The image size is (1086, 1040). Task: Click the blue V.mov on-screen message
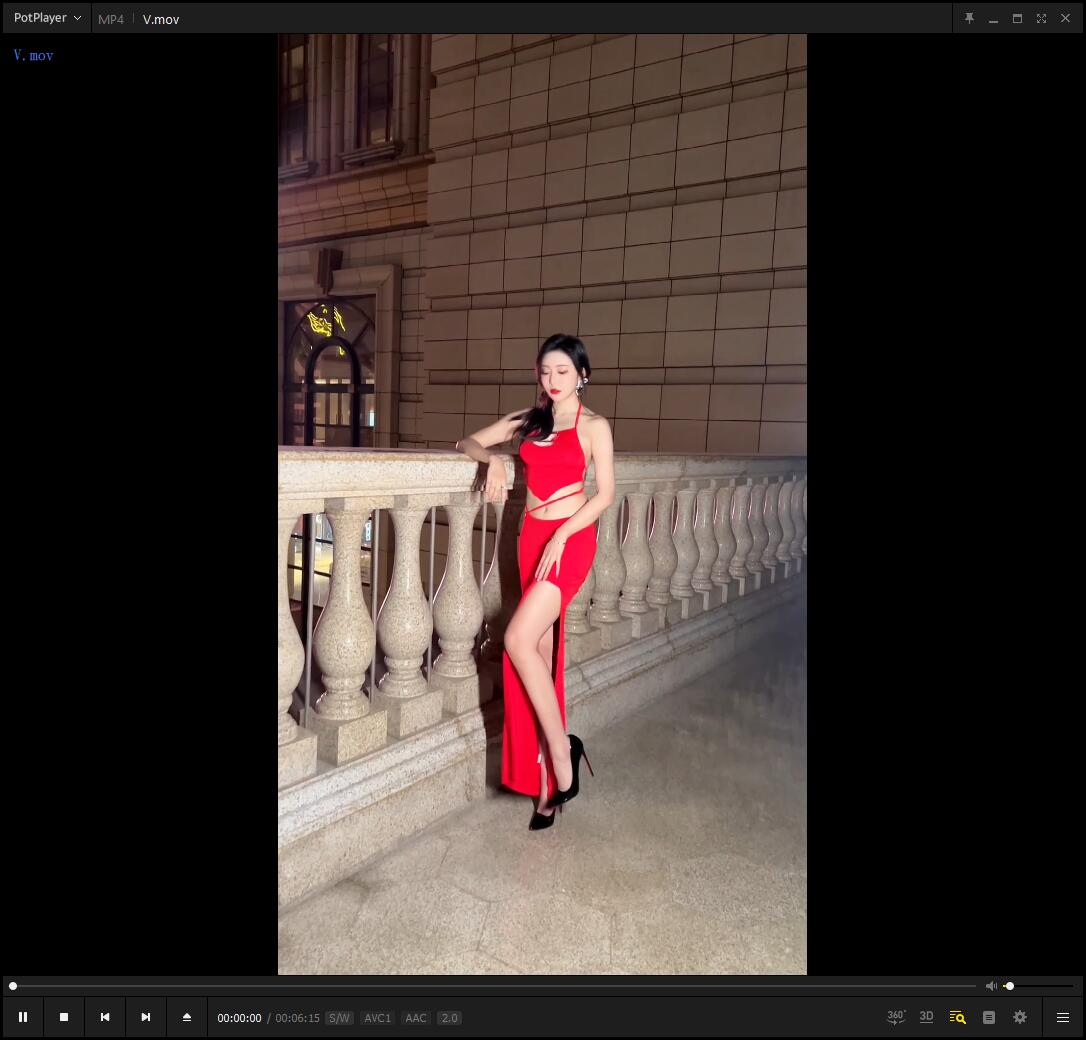point(33,55)
